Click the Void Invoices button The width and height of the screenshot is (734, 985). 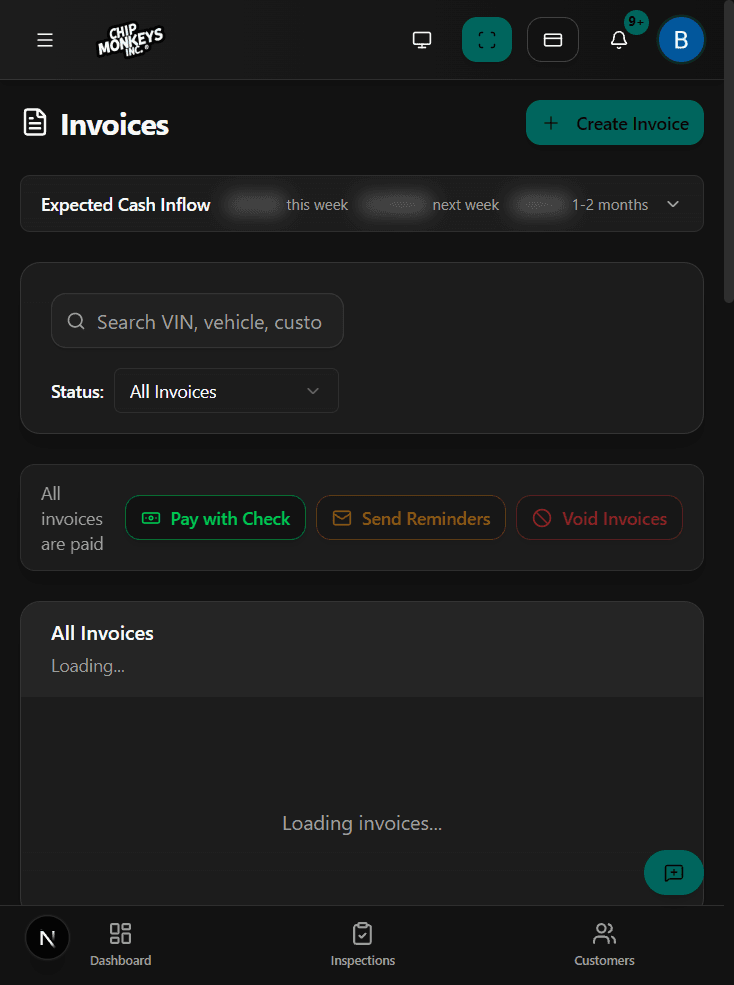coord(600,518)
